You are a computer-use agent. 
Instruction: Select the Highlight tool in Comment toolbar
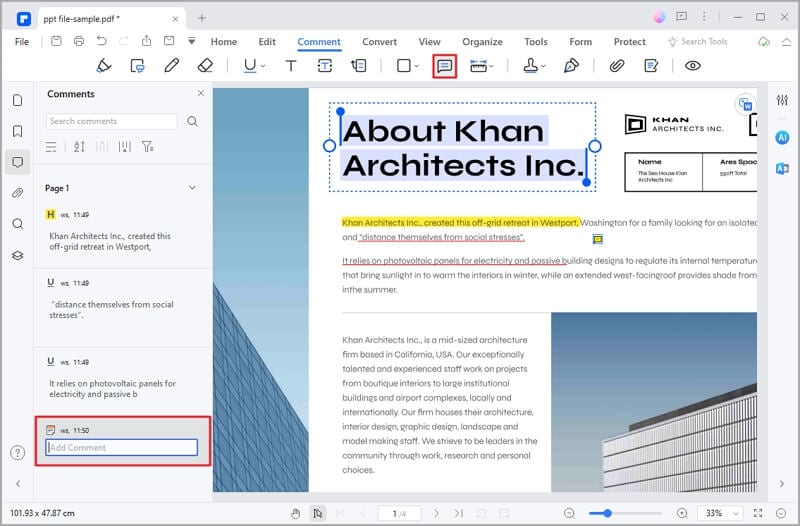pos(104,66)
